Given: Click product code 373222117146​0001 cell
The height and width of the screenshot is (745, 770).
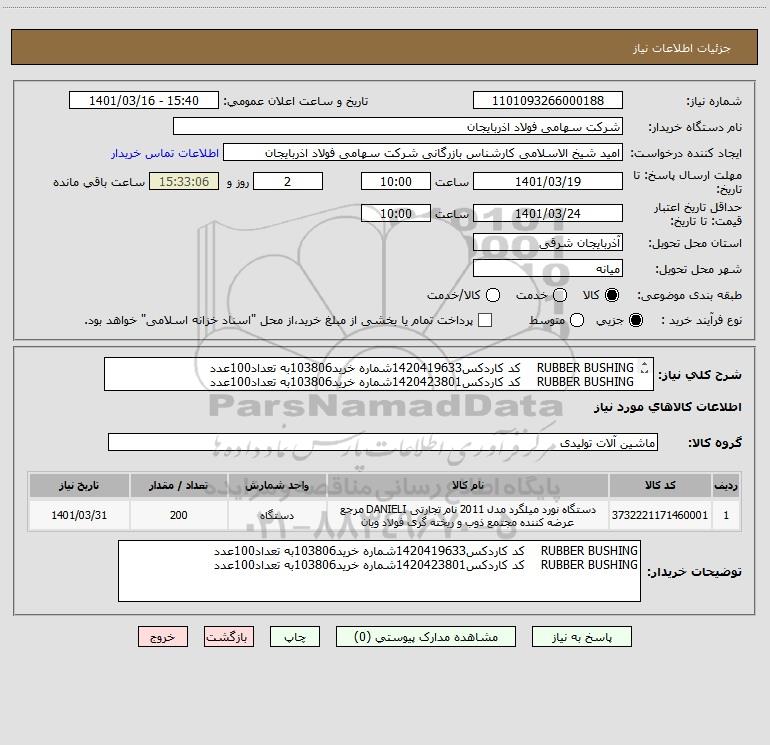Looking at the screenshot, I should click(660, 515).
